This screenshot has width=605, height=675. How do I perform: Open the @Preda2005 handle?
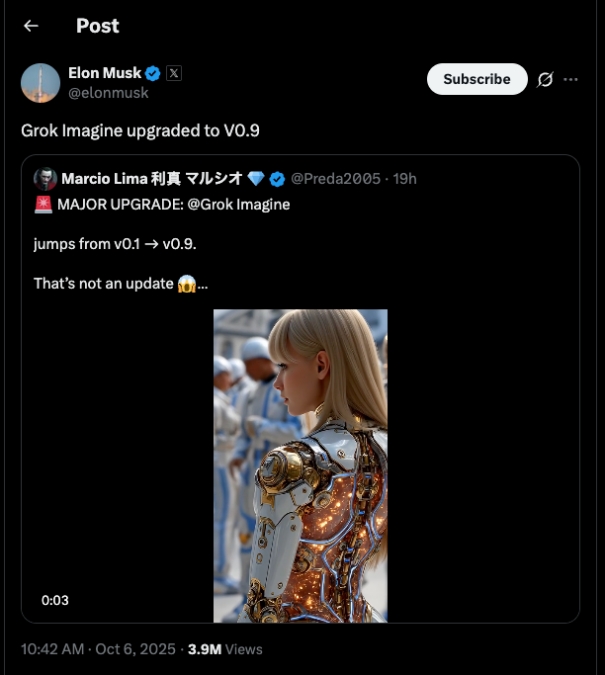[x=335, y=179]
